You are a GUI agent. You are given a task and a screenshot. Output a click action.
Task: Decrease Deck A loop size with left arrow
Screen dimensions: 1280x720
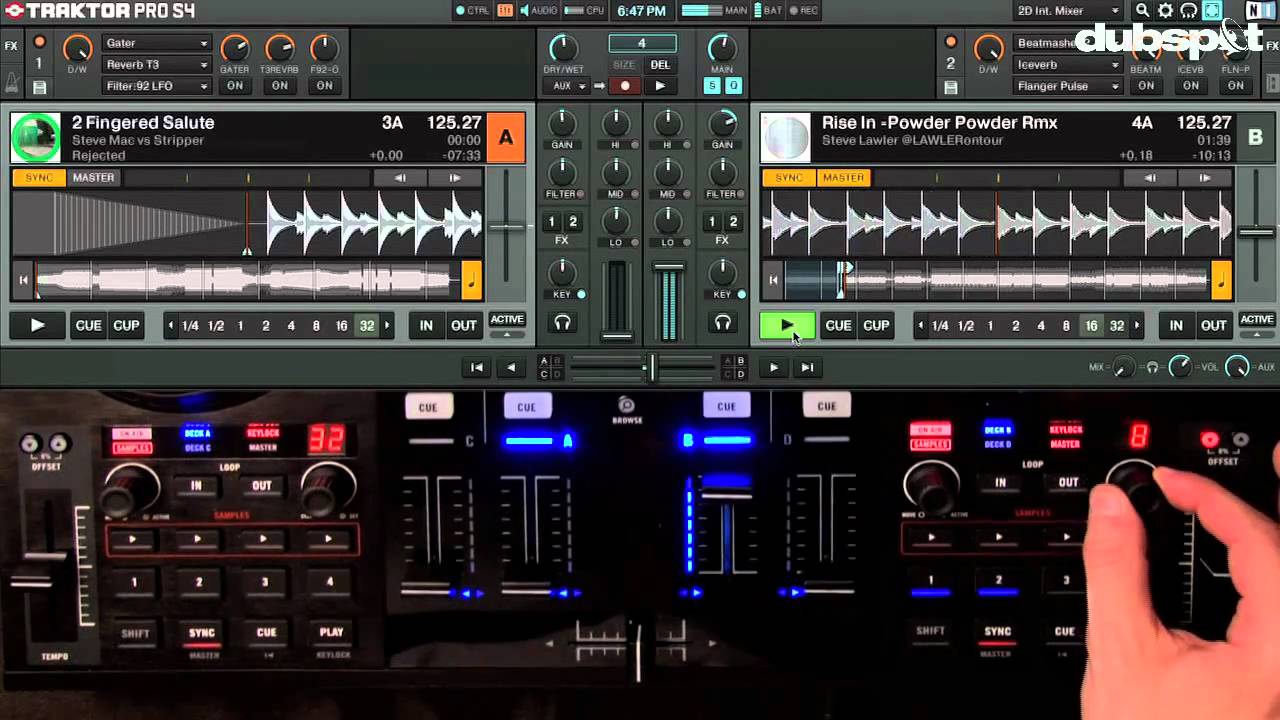171,326
